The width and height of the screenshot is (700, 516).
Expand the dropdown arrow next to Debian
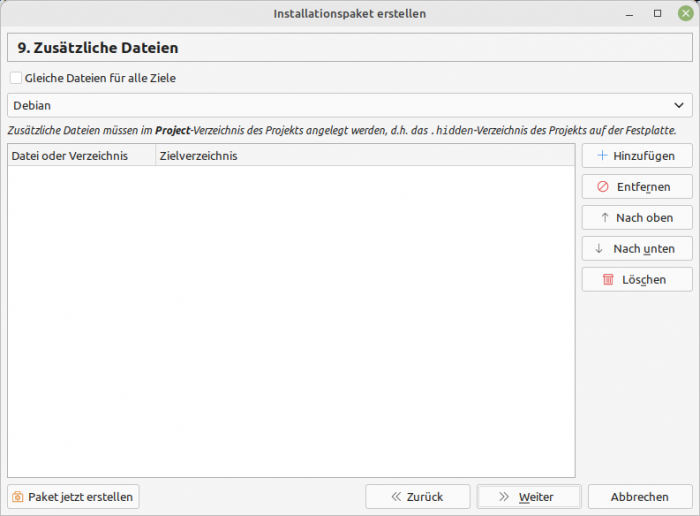[680, 105]
